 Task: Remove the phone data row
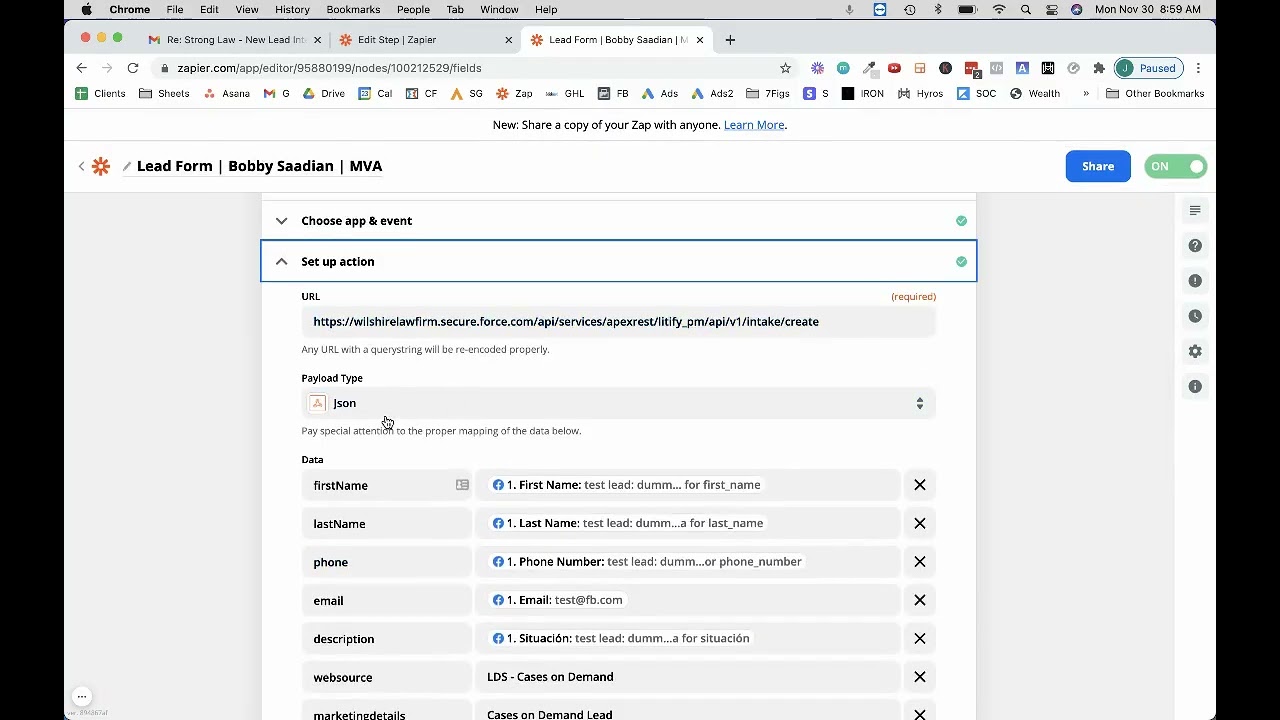pos(920,562)
